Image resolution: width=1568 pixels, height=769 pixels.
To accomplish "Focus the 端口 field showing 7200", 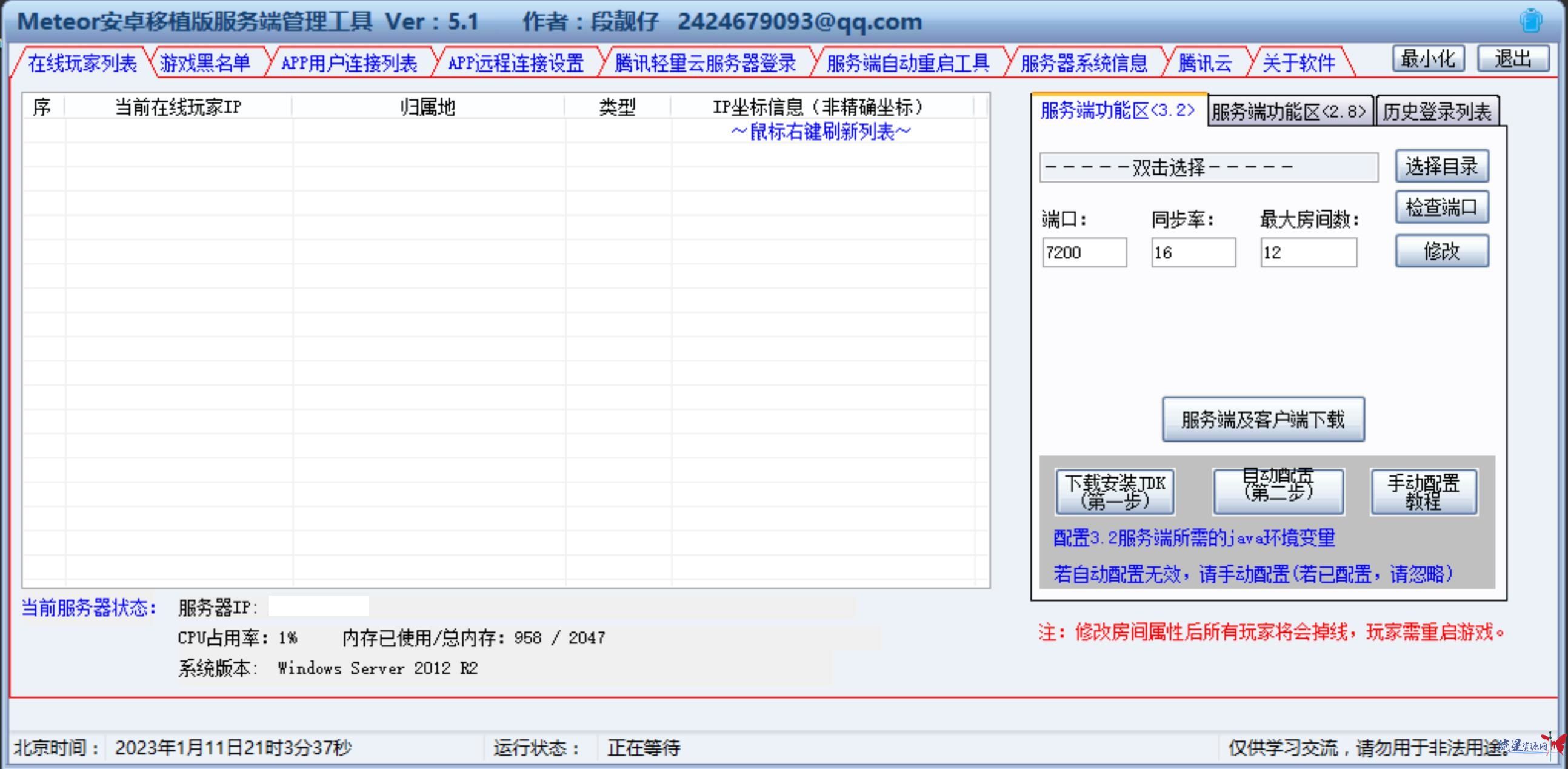I will click(1084, 252).
